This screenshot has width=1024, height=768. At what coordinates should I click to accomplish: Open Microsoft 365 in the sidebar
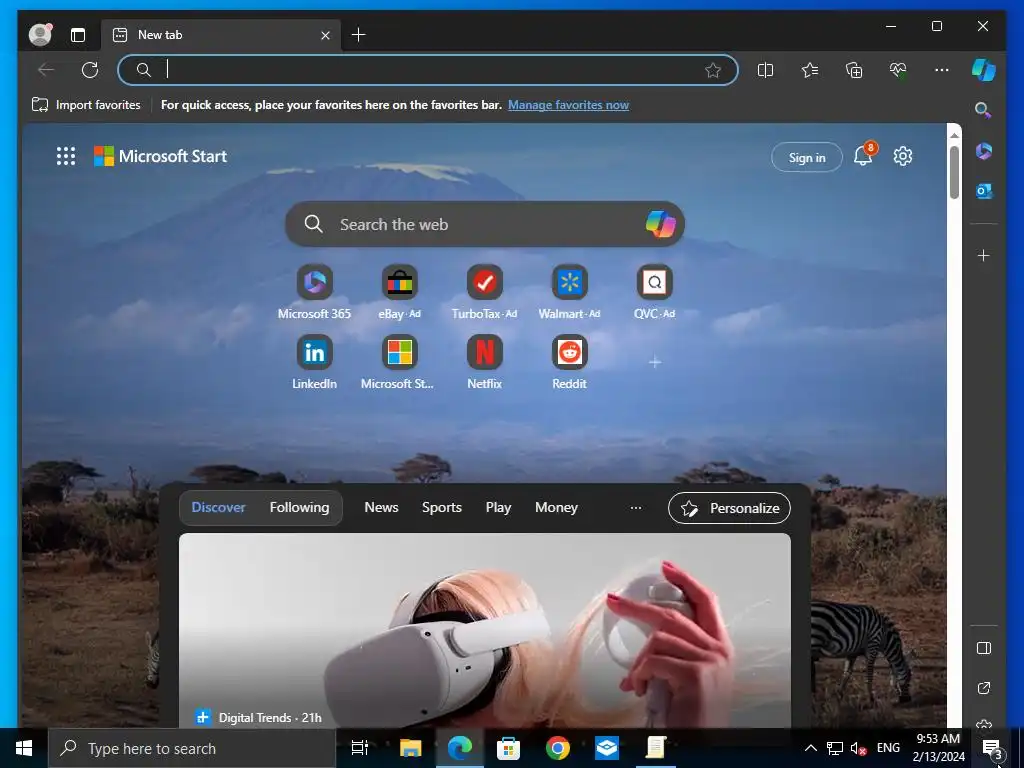point(984,152)
